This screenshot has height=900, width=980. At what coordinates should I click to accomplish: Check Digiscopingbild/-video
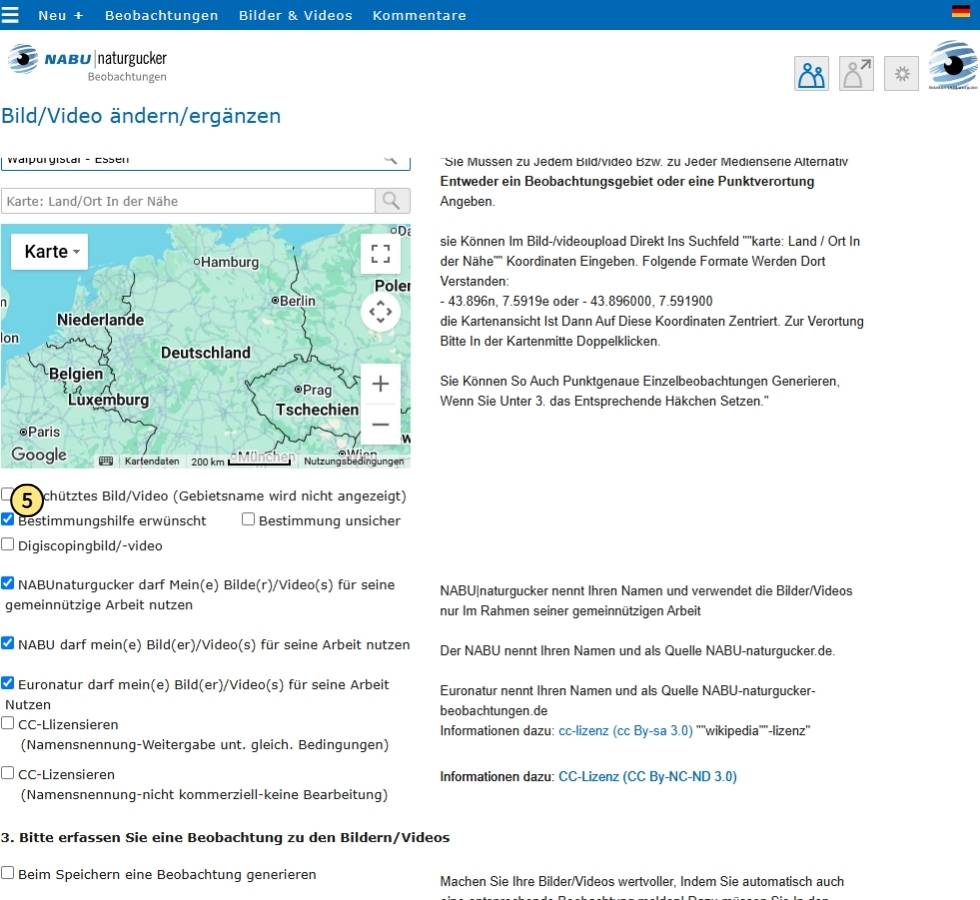(8, 544)
